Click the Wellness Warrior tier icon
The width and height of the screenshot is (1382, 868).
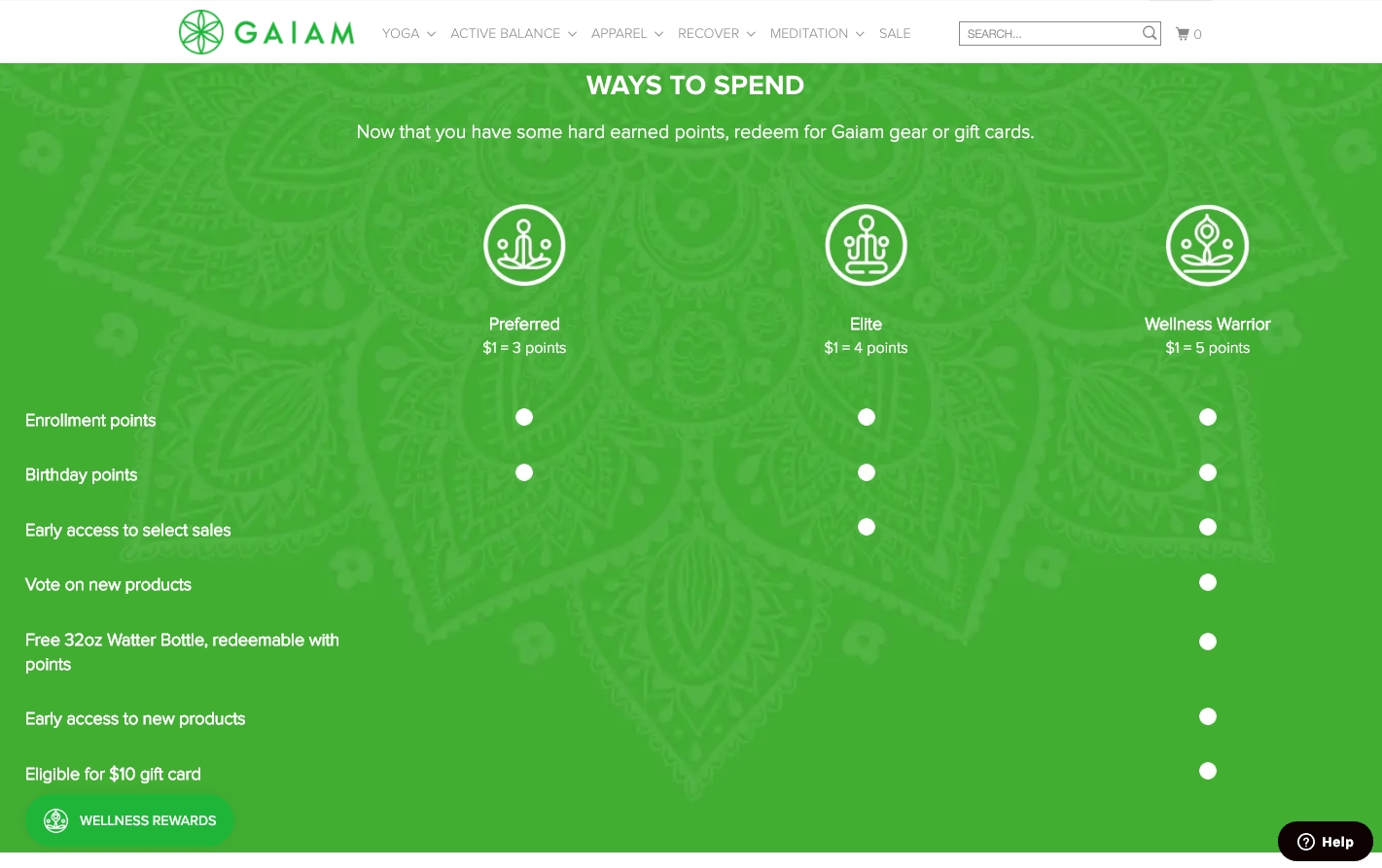(x=1208, y=245)
